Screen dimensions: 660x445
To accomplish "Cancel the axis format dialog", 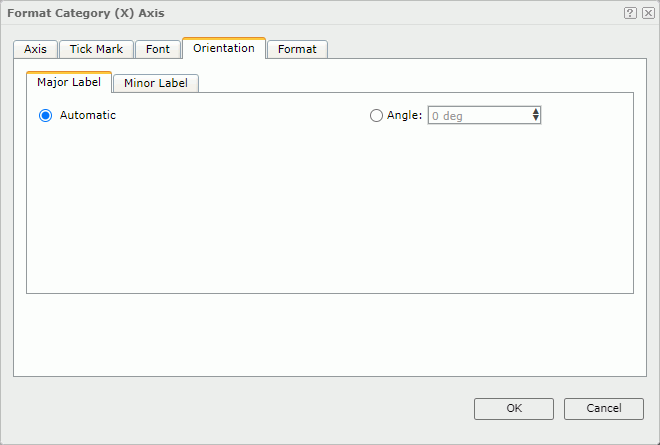I will pos(604,408).
